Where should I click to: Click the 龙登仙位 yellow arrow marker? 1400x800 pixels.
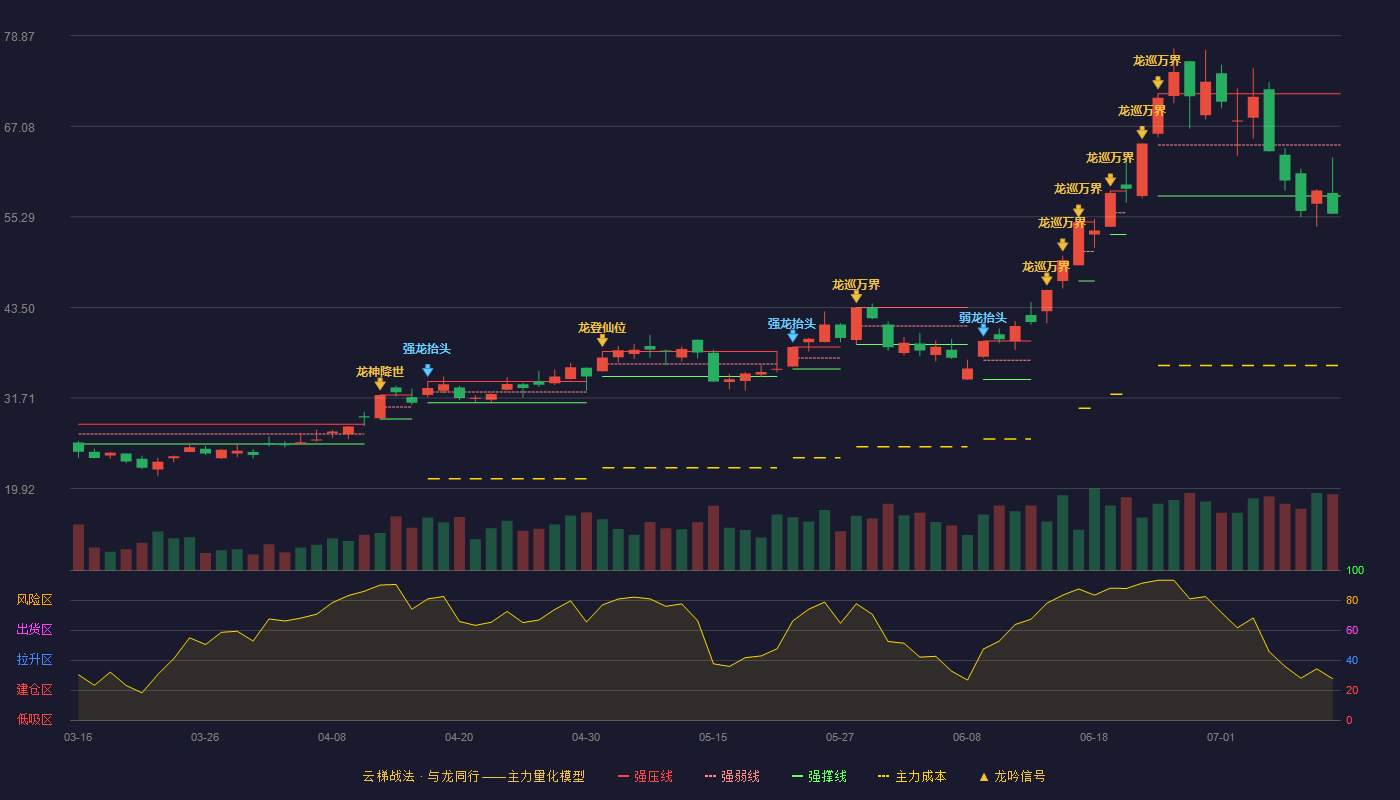coord(602,341)
